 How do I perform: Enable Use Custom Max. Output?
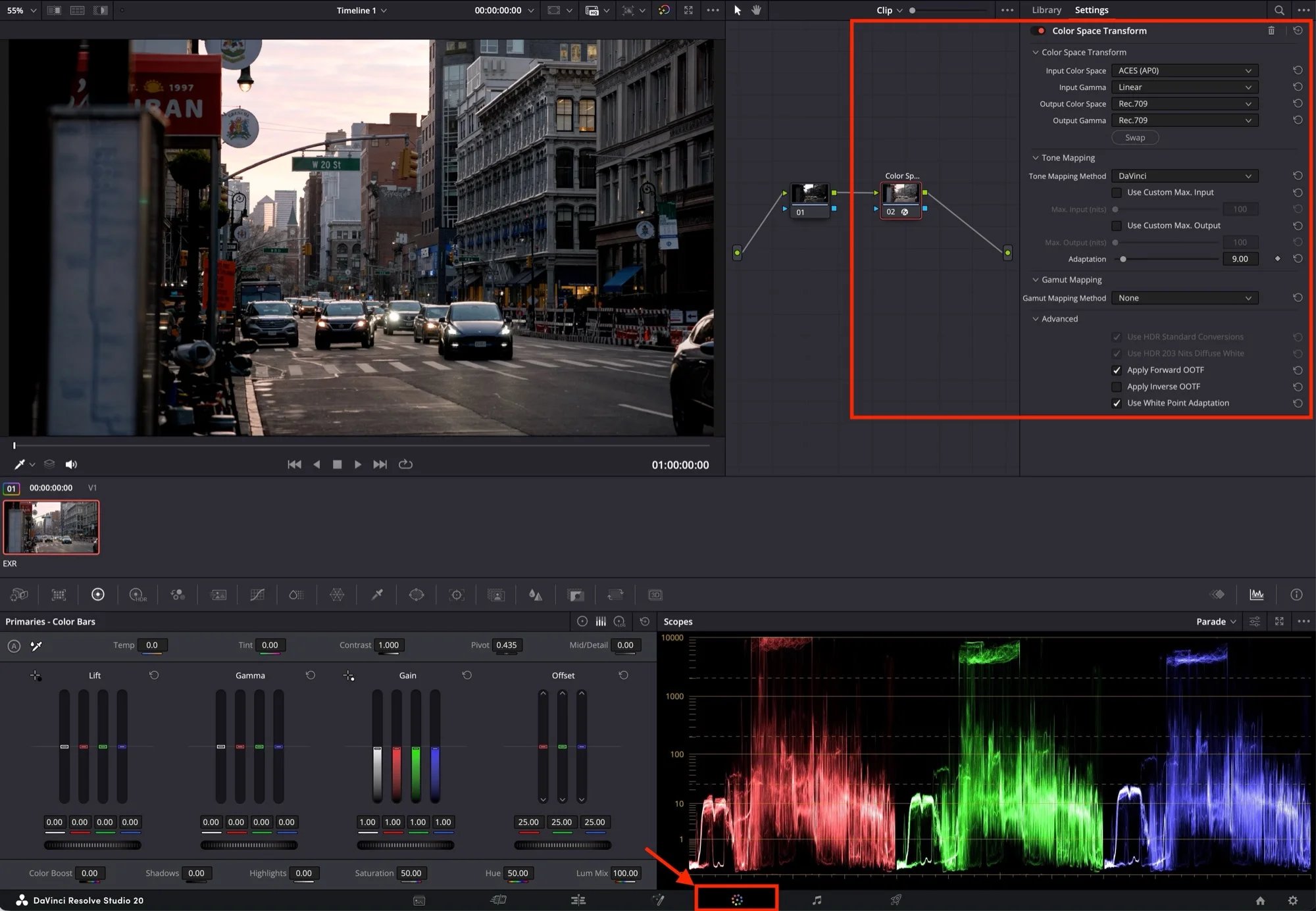(1117, 226)
